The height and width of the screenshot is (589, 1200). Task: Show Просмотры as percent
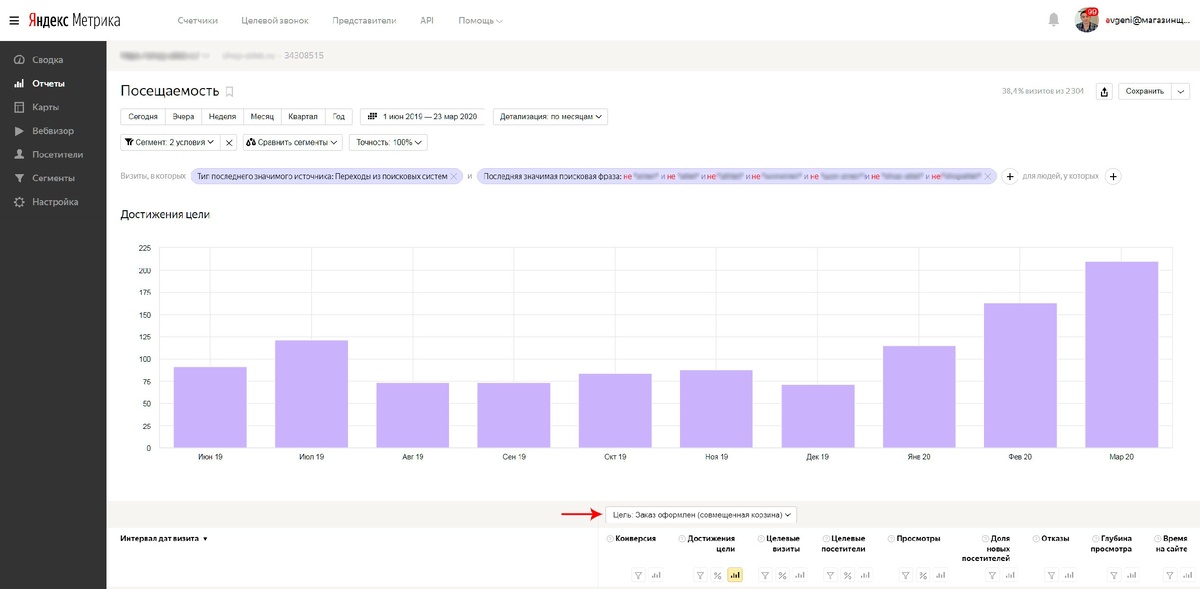point(925,575)
